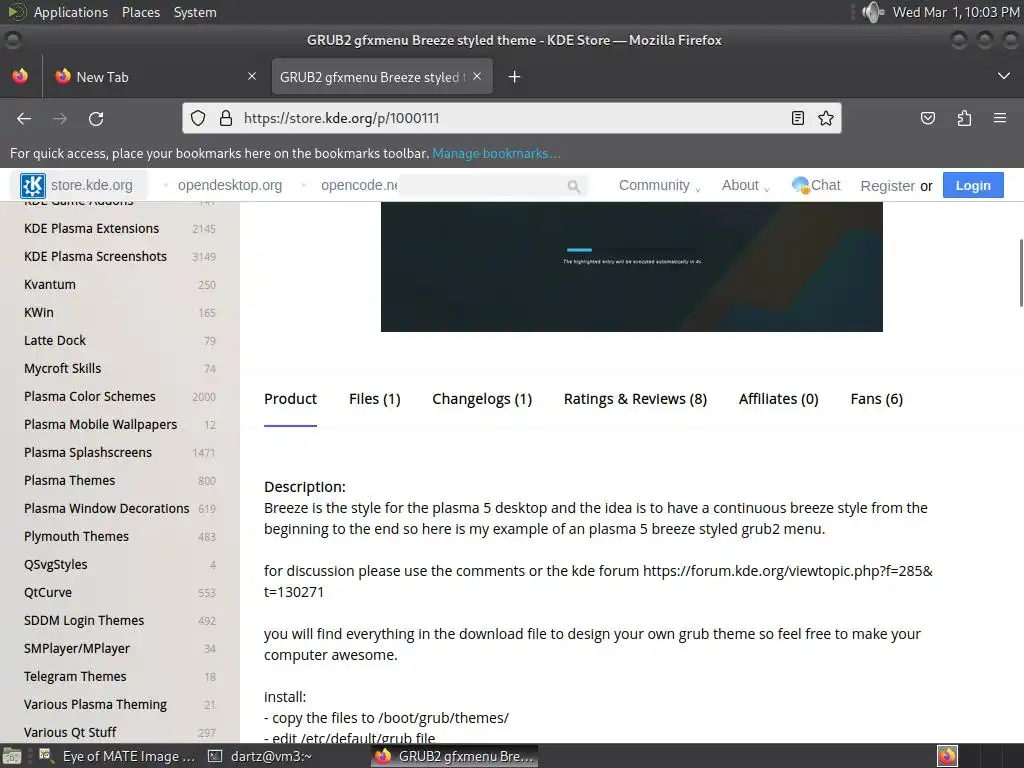
Task: Open the Fans (6) tab
Action: point(876,399)
